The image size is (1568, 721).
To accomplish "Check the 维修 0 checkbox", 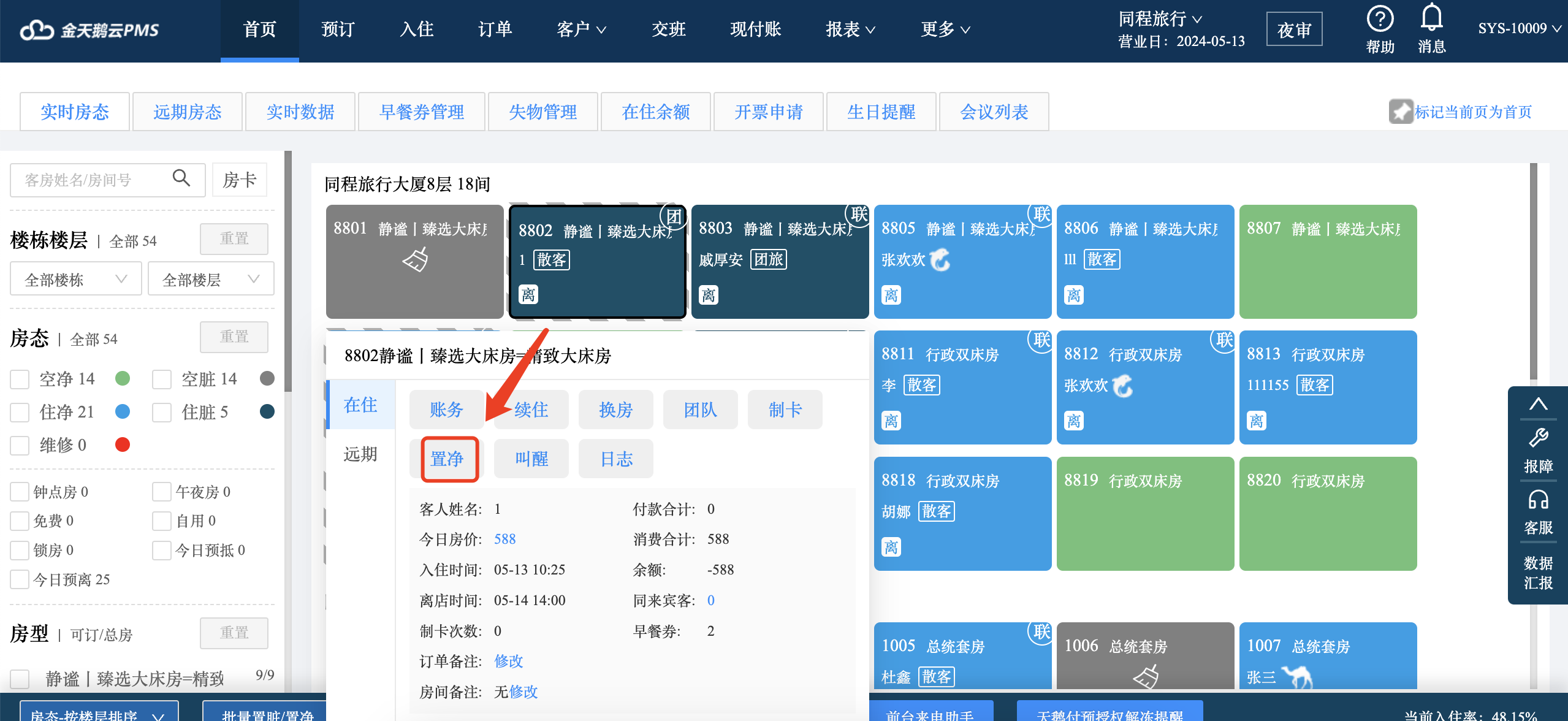I will (x=20, y=445).
